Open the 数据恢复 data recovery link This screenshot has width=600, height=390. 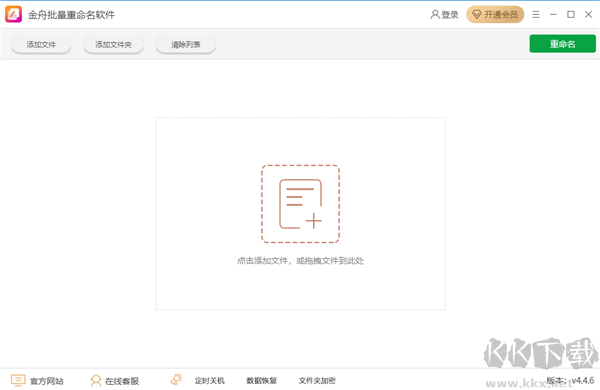click(261, 380)
